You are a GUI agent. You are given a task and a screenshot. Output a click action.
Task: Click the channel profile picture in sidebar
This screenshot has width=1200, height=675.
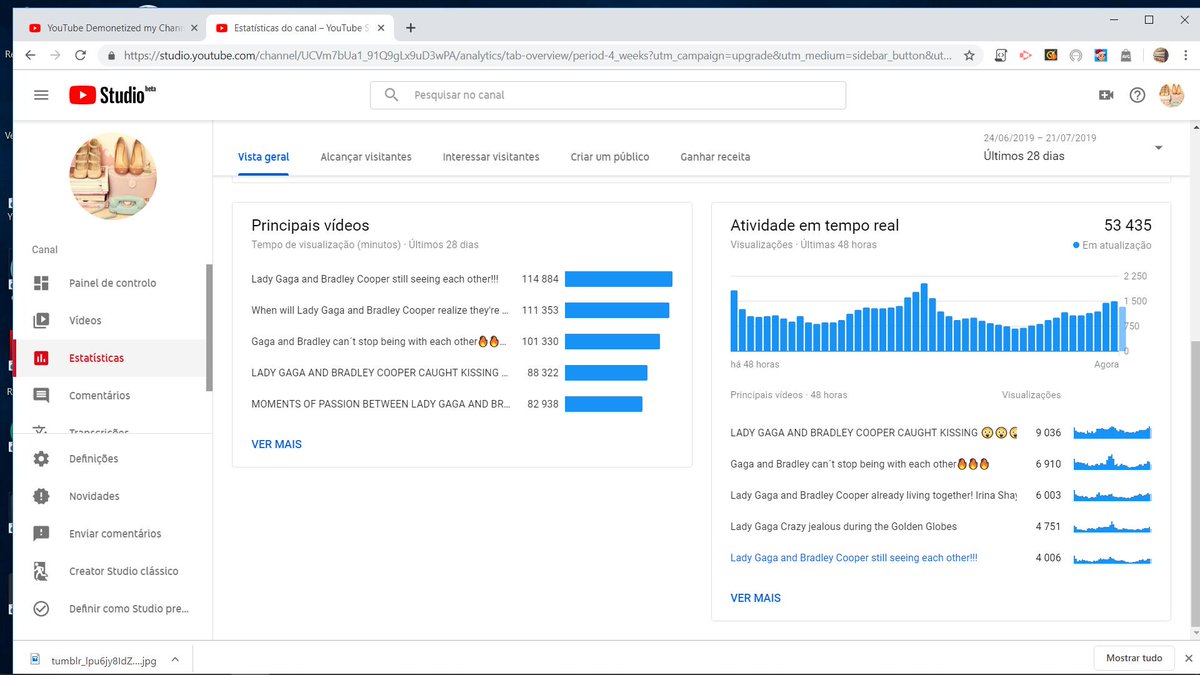pyautogui.click(x=113, y=177)
